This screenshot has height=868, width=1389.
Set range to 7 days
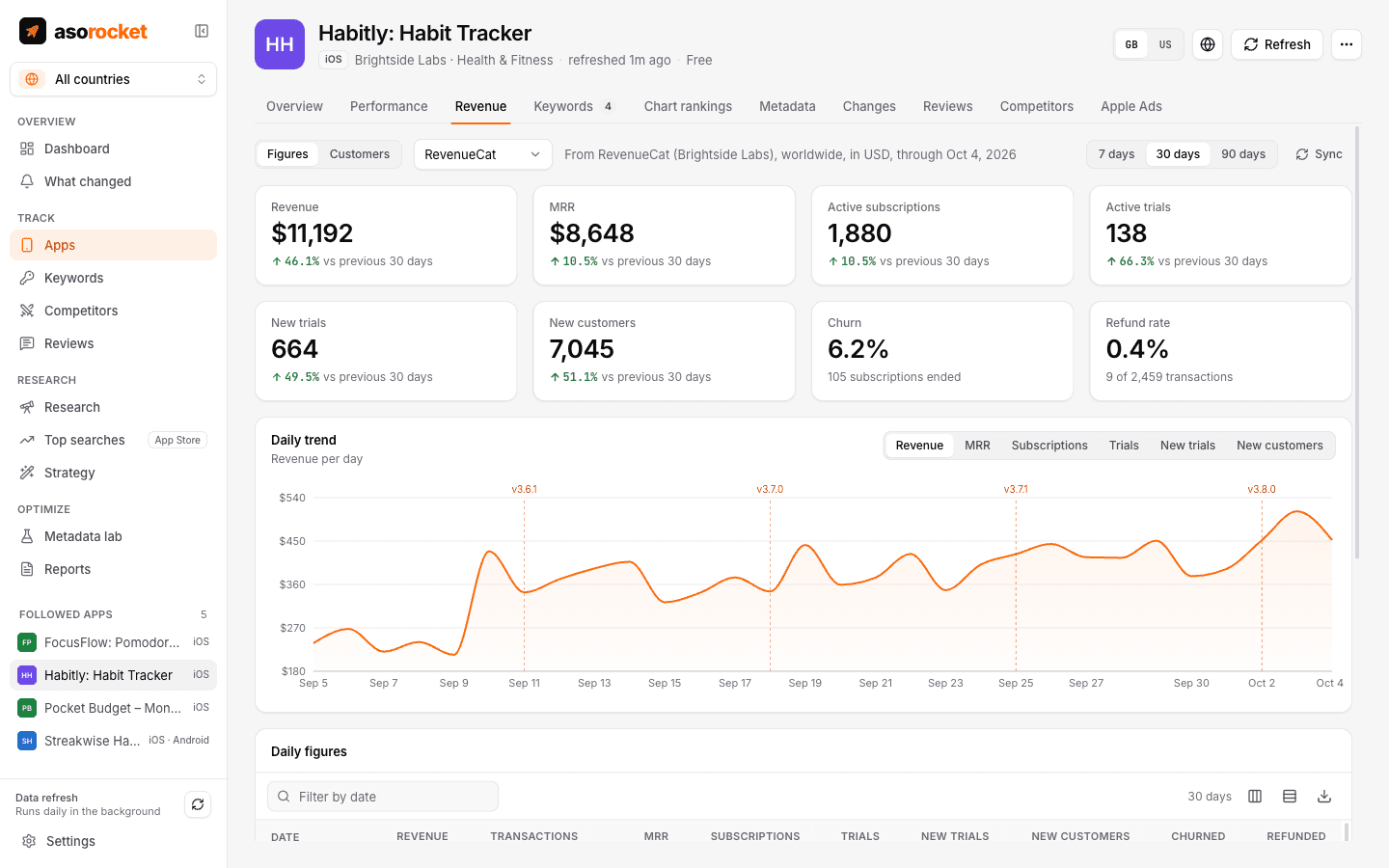click(x=1116, y=154)
